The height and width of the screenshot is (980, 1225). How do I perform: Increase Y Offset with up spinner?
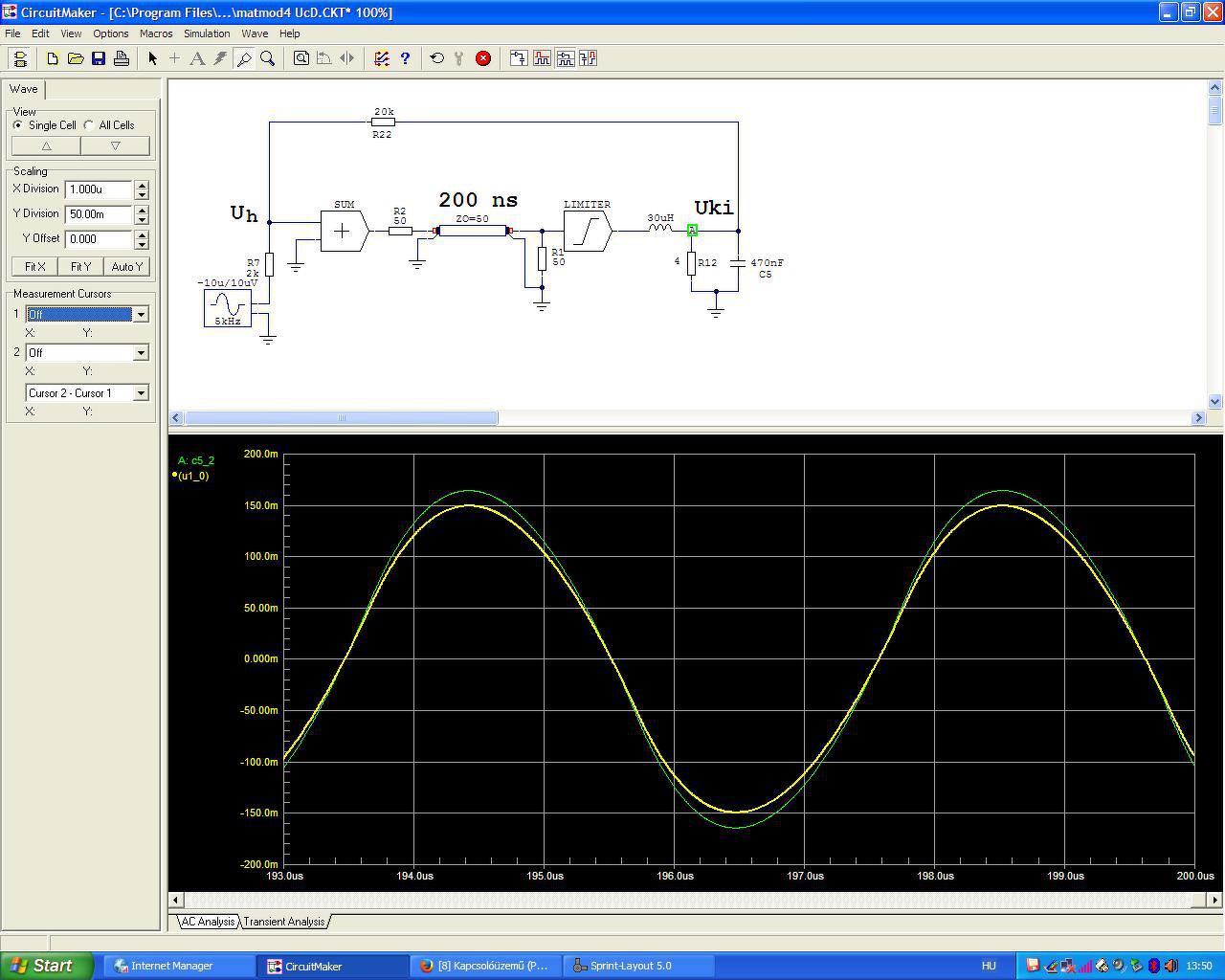142,234
